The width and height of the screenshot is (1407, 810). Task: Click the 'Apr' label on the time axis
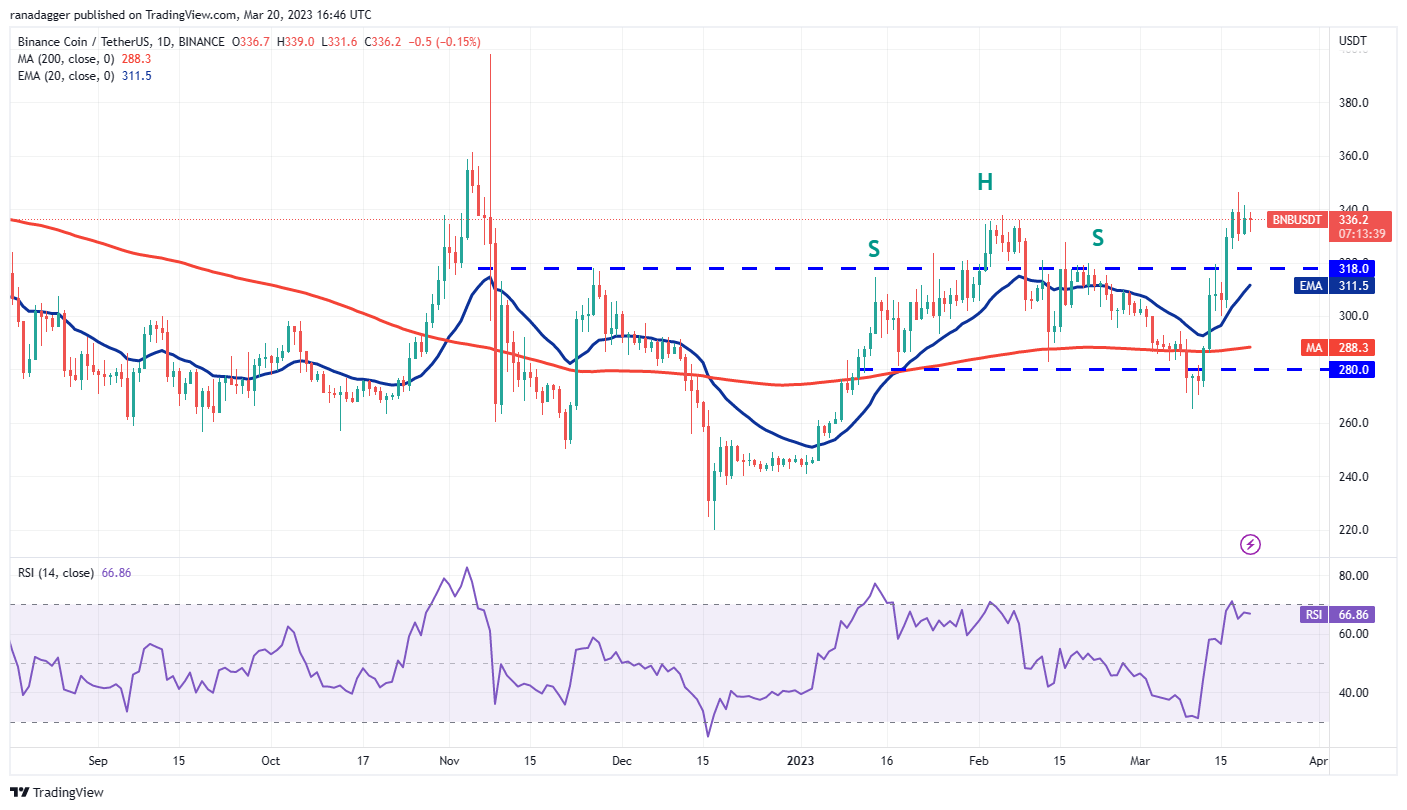pos(1318,760)
